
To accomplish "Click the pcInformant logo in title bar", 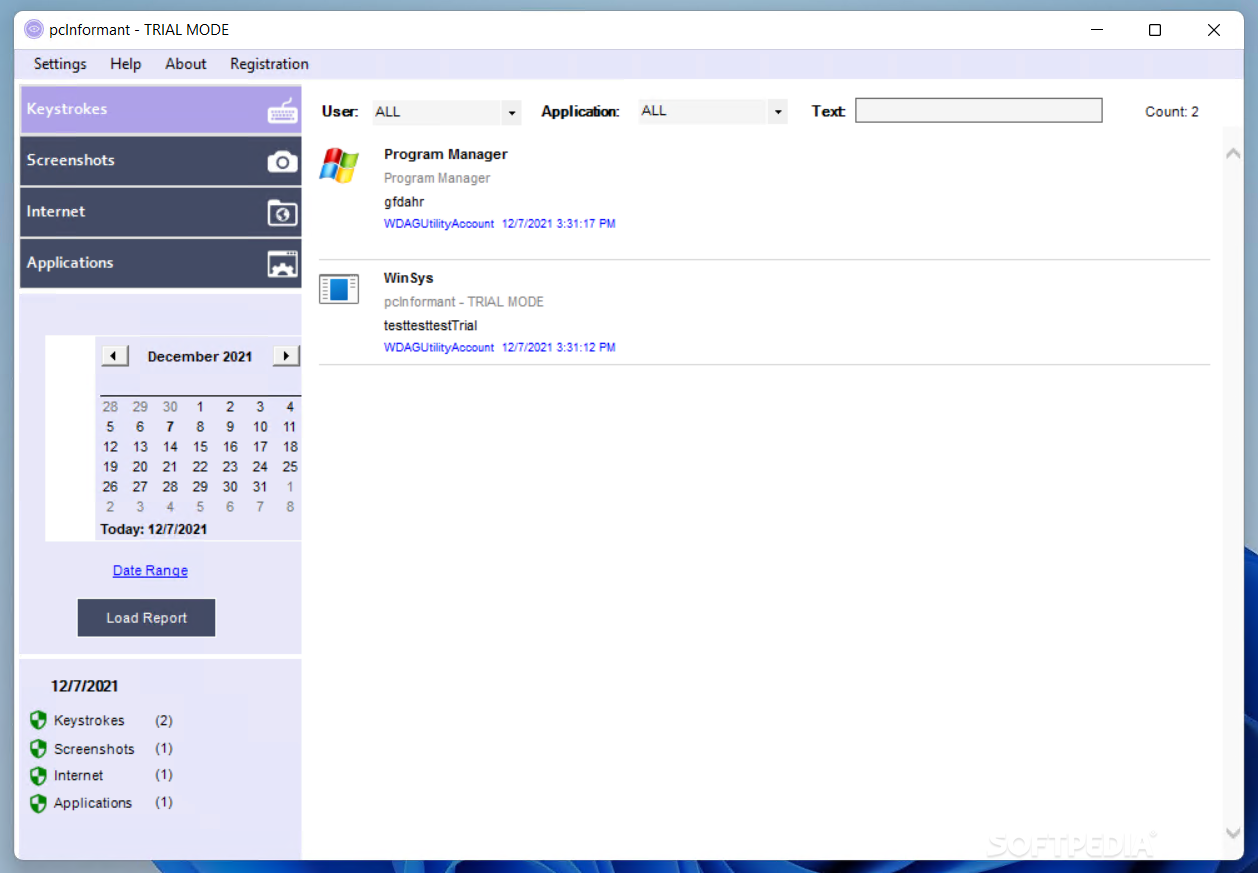I will click(34, 30).
